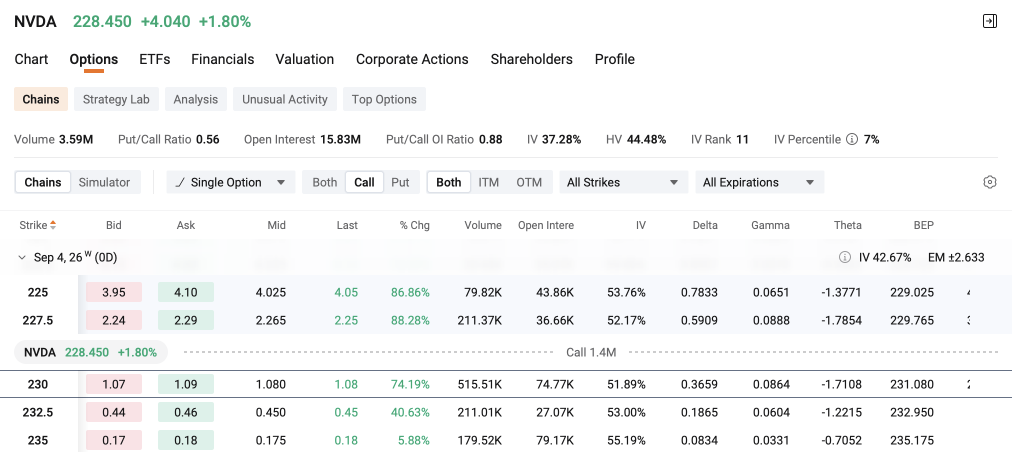Open the chain settings gear icon
The width and height of the screenshot is (1012, 452).
(989, 182)
